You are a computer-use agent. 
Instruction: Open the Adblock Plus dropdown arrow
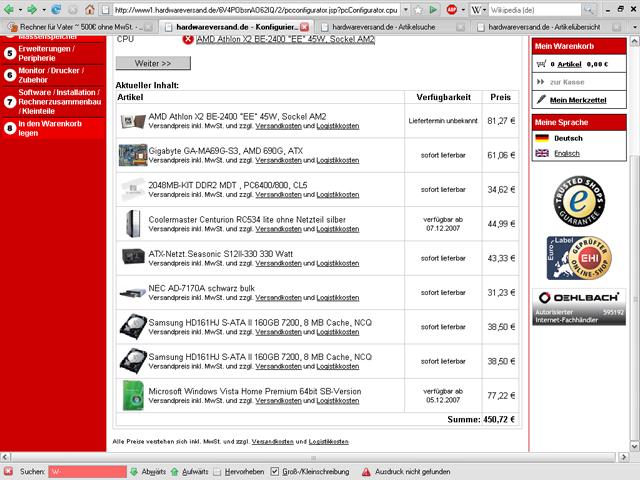point(463,9)
